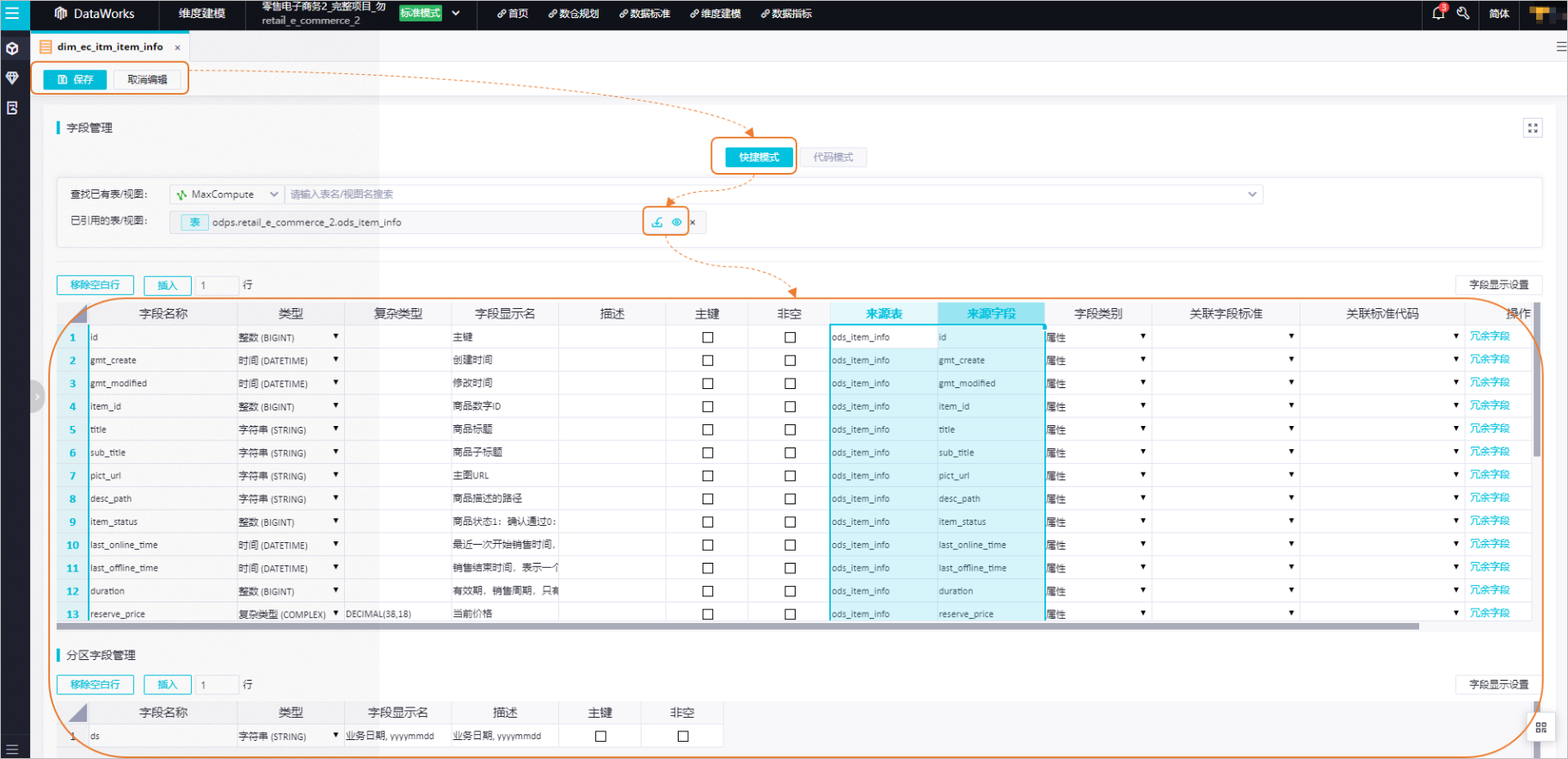Toggle the eye preview icon for ods_item_info
1568x759 pixels.
(x=677, y=222)
